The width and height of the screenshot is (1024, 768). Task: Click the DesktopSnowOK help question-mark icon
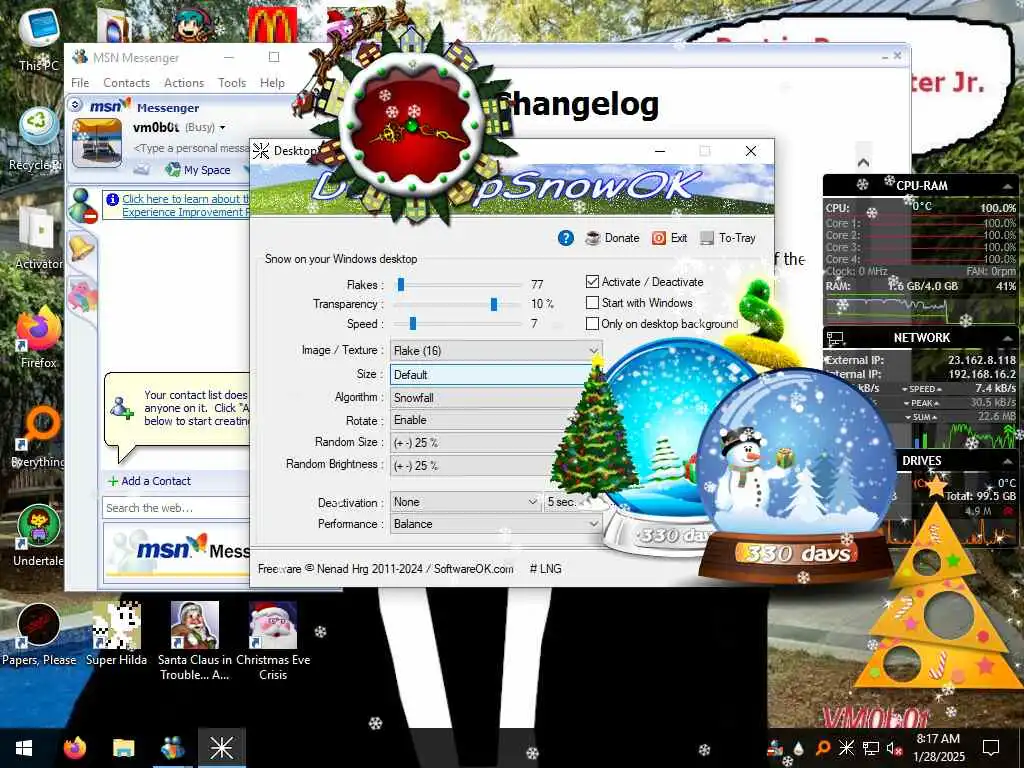tap(566, 238)
